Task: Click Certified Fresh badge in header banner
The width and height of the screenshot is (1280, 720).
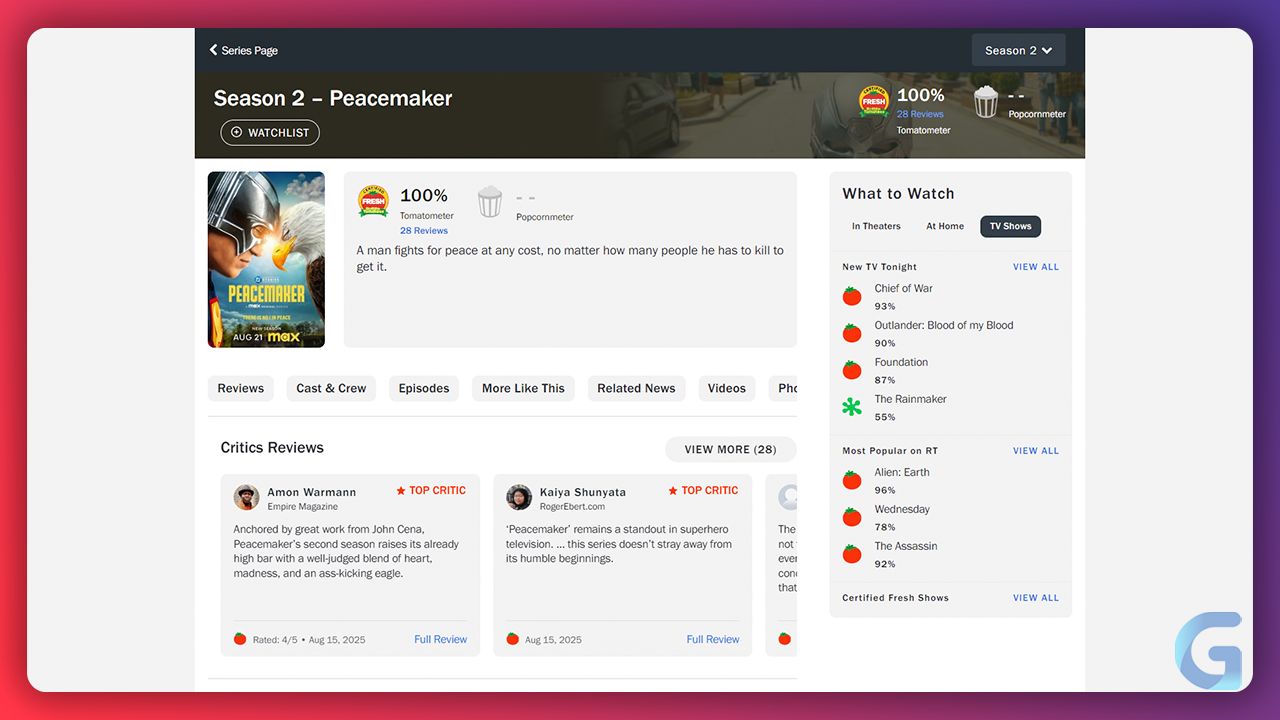Action: click(x=874, y=102)
